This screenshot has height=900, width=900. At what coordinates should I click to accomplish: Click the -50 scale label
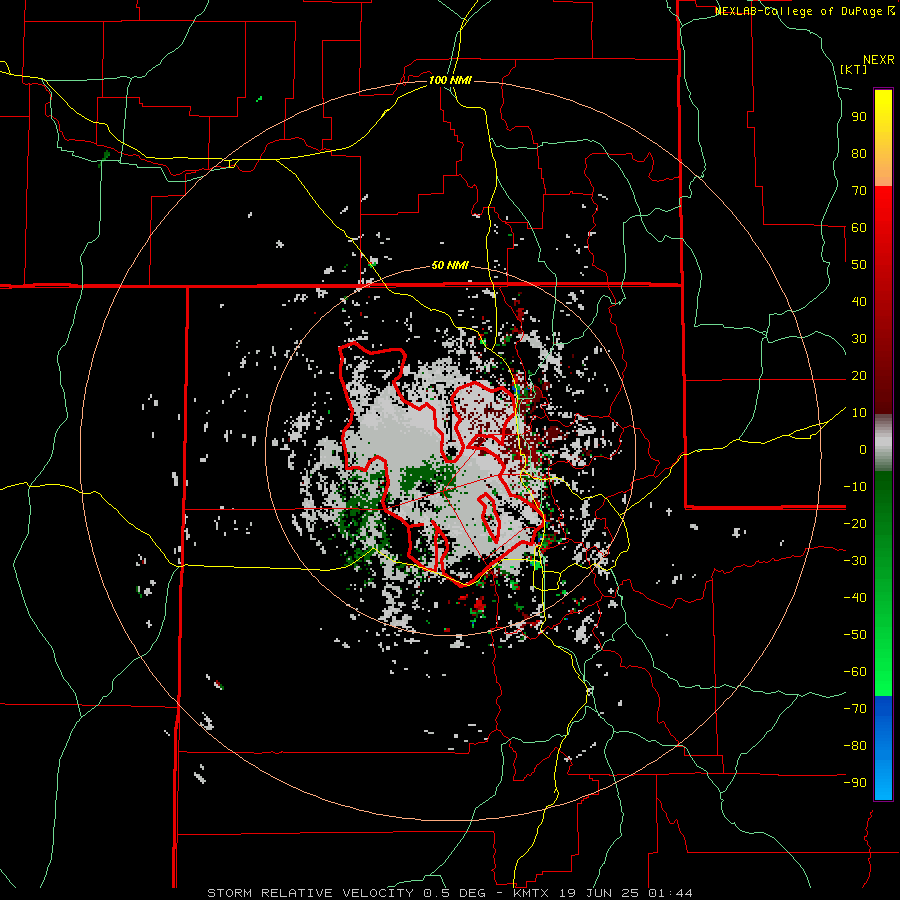point(855,635)
